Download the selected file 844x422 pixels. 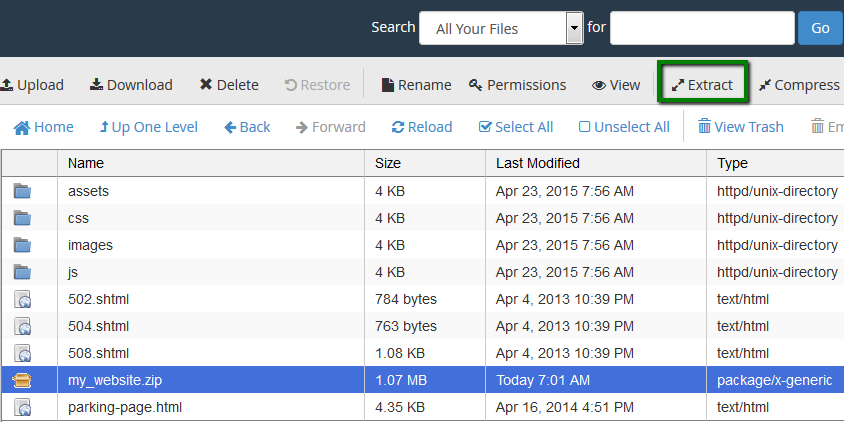point(131,85)
